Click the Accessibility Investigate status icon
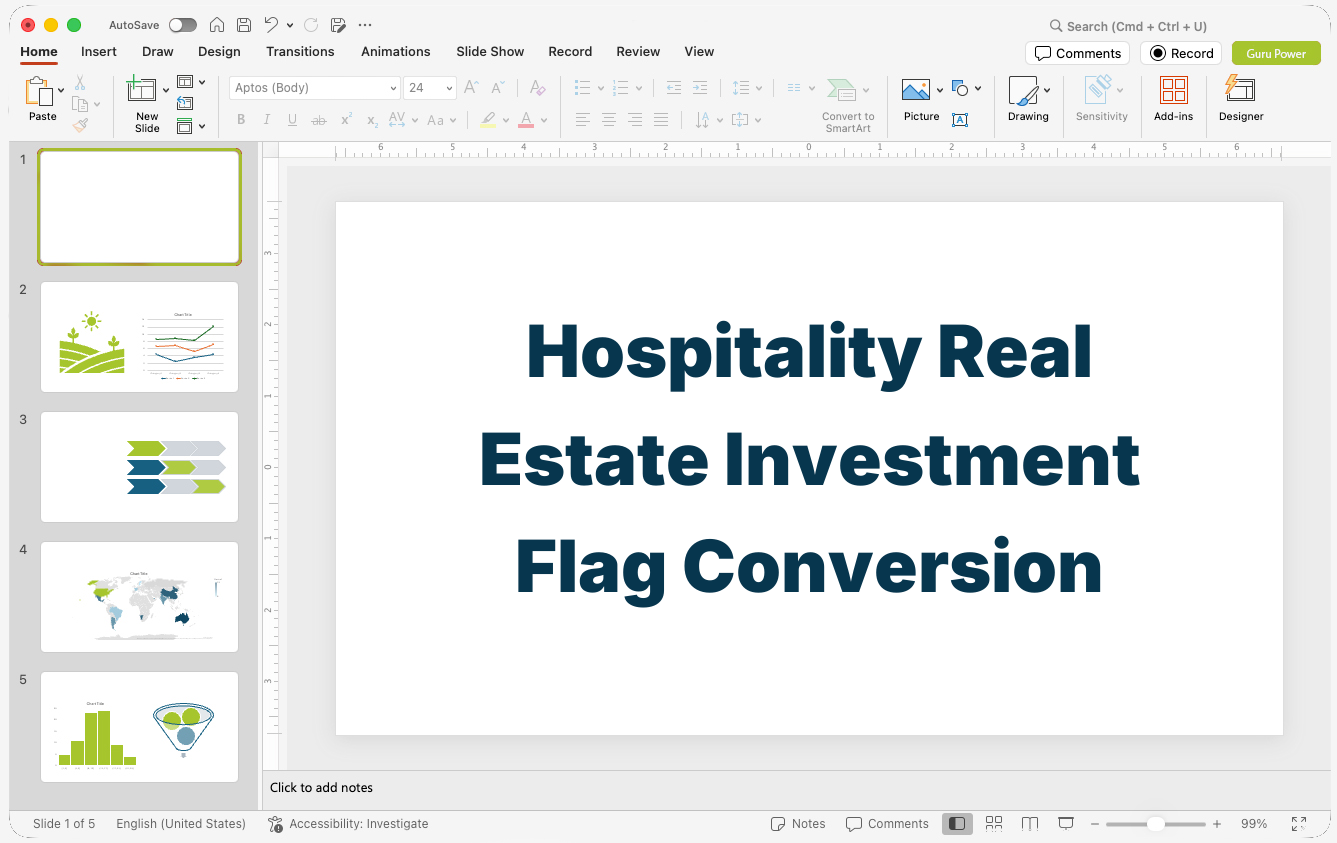1337x843 pixels. click(276, 824)
